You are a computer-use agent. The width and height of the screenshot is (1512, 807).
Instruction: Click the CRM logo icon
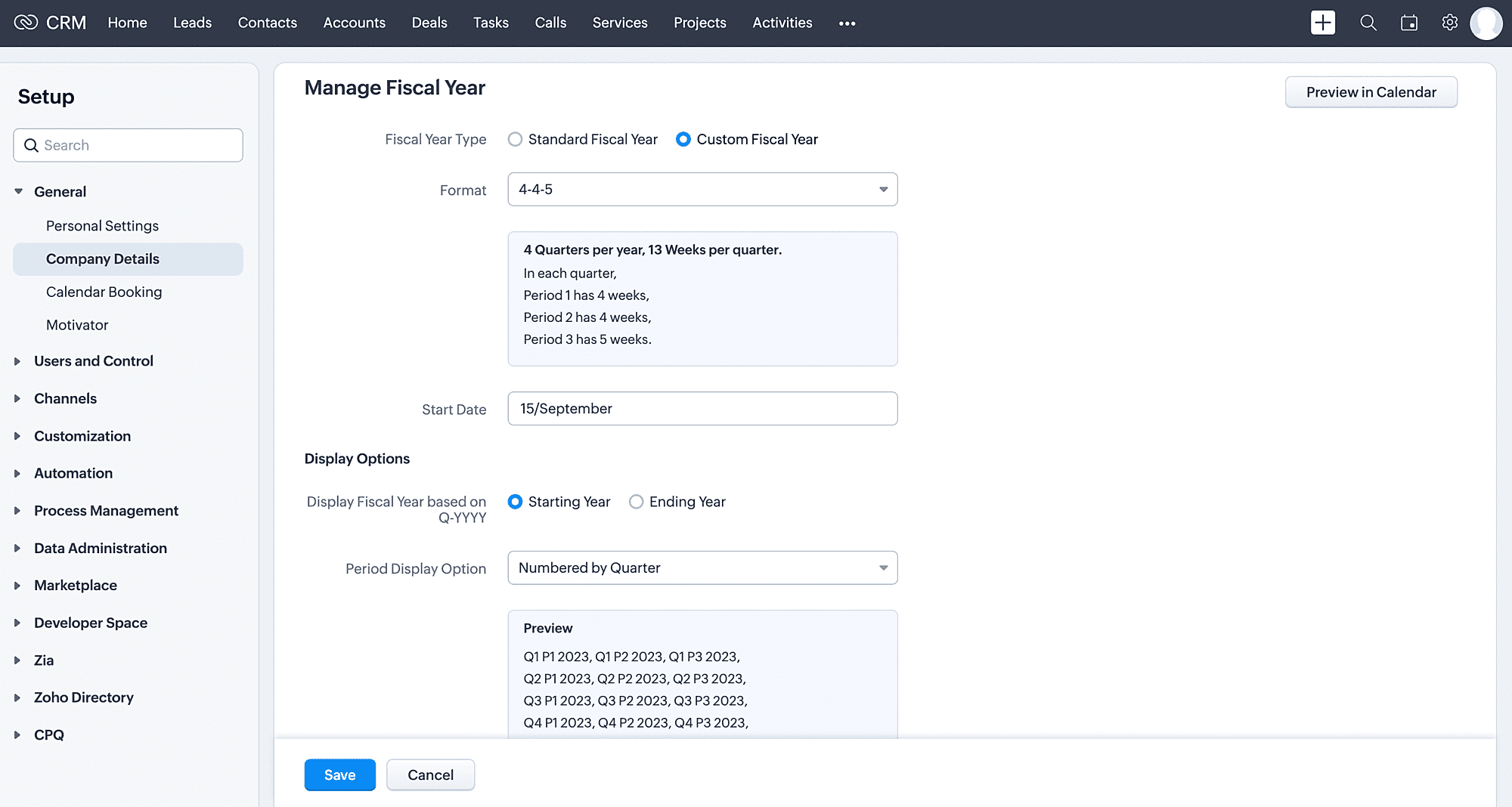click(26, 23)
